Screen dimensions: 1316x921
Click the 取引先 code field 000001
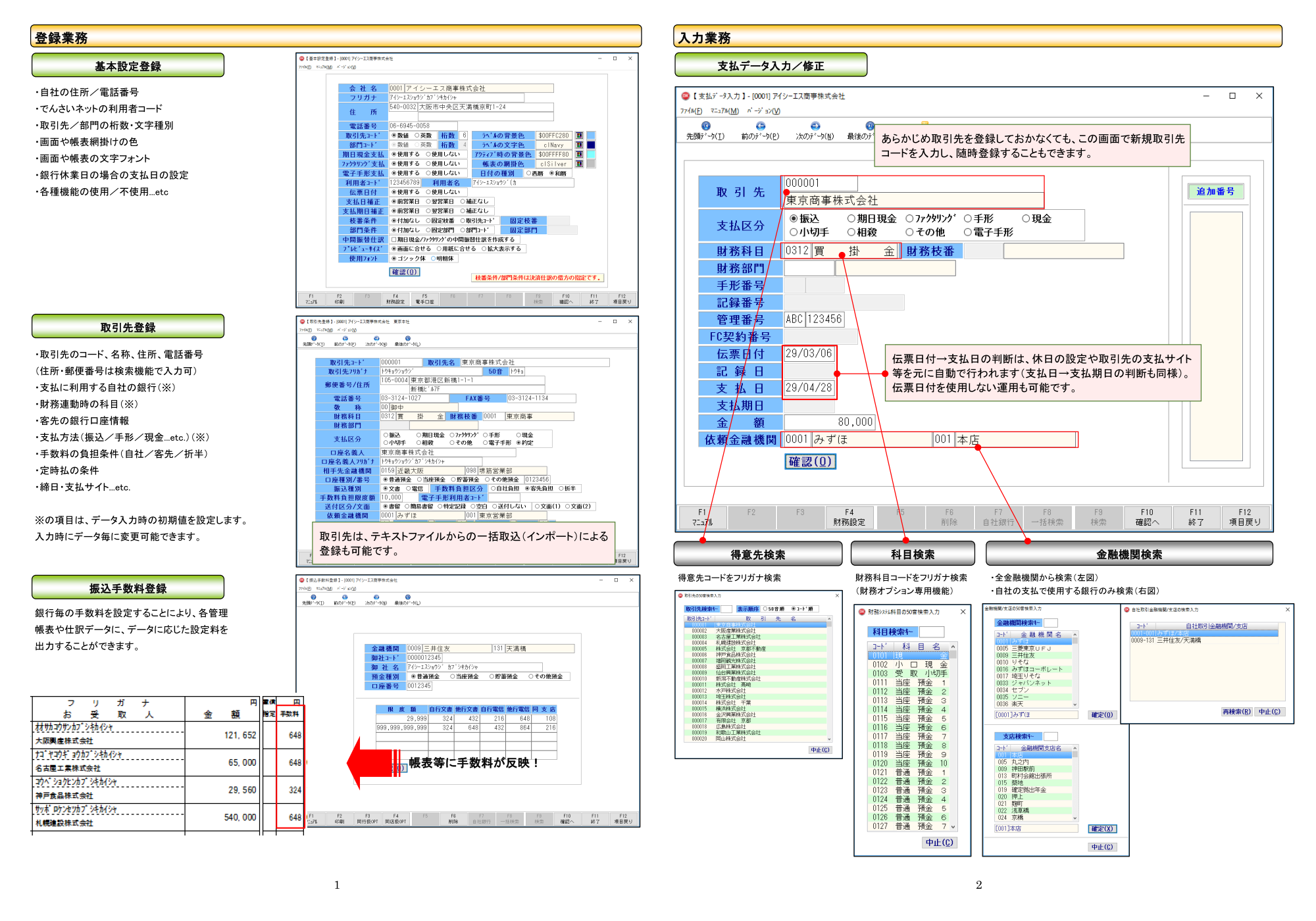click(821, 183)
